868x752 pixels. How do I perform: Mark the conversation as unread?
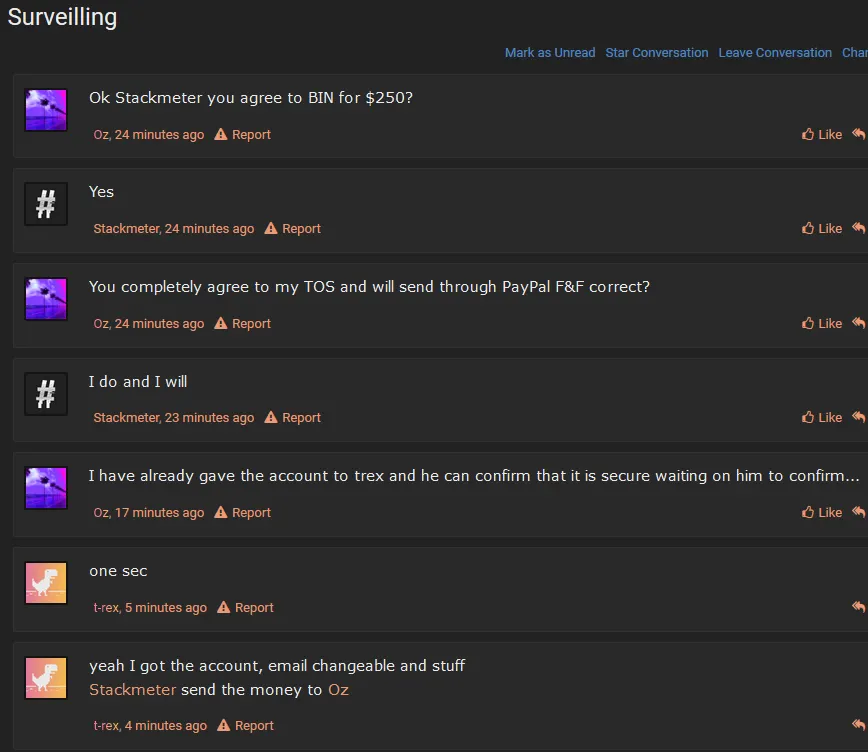coord(550,53)
